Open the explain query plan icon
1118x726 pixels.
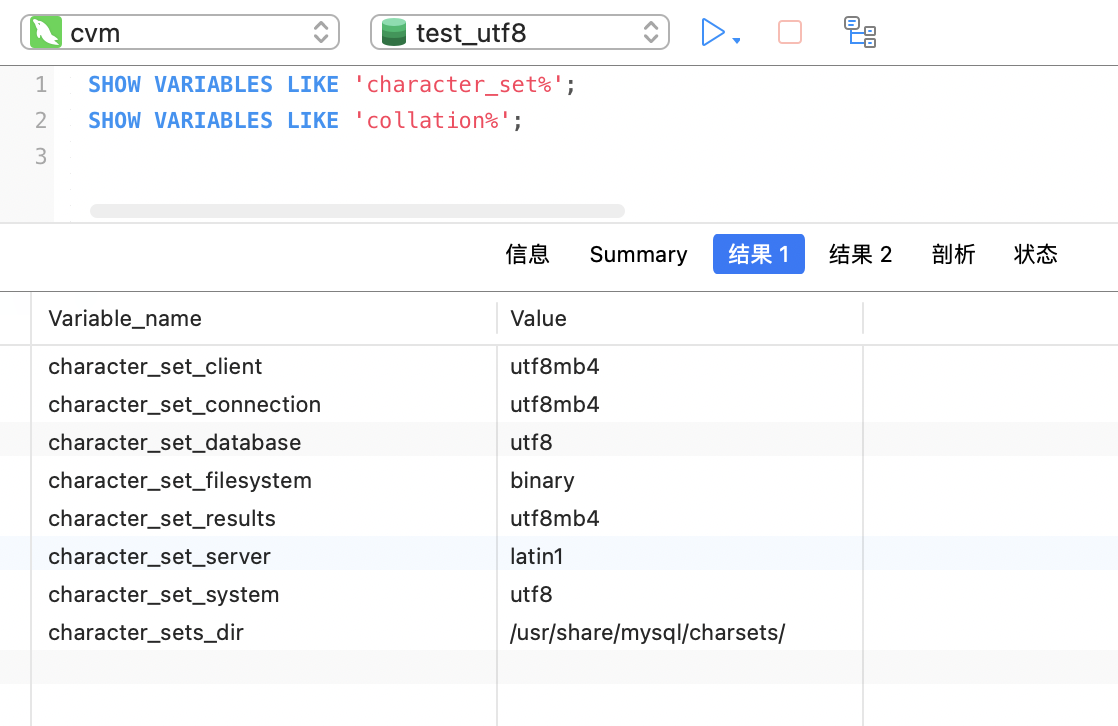[x=860, y=33]
